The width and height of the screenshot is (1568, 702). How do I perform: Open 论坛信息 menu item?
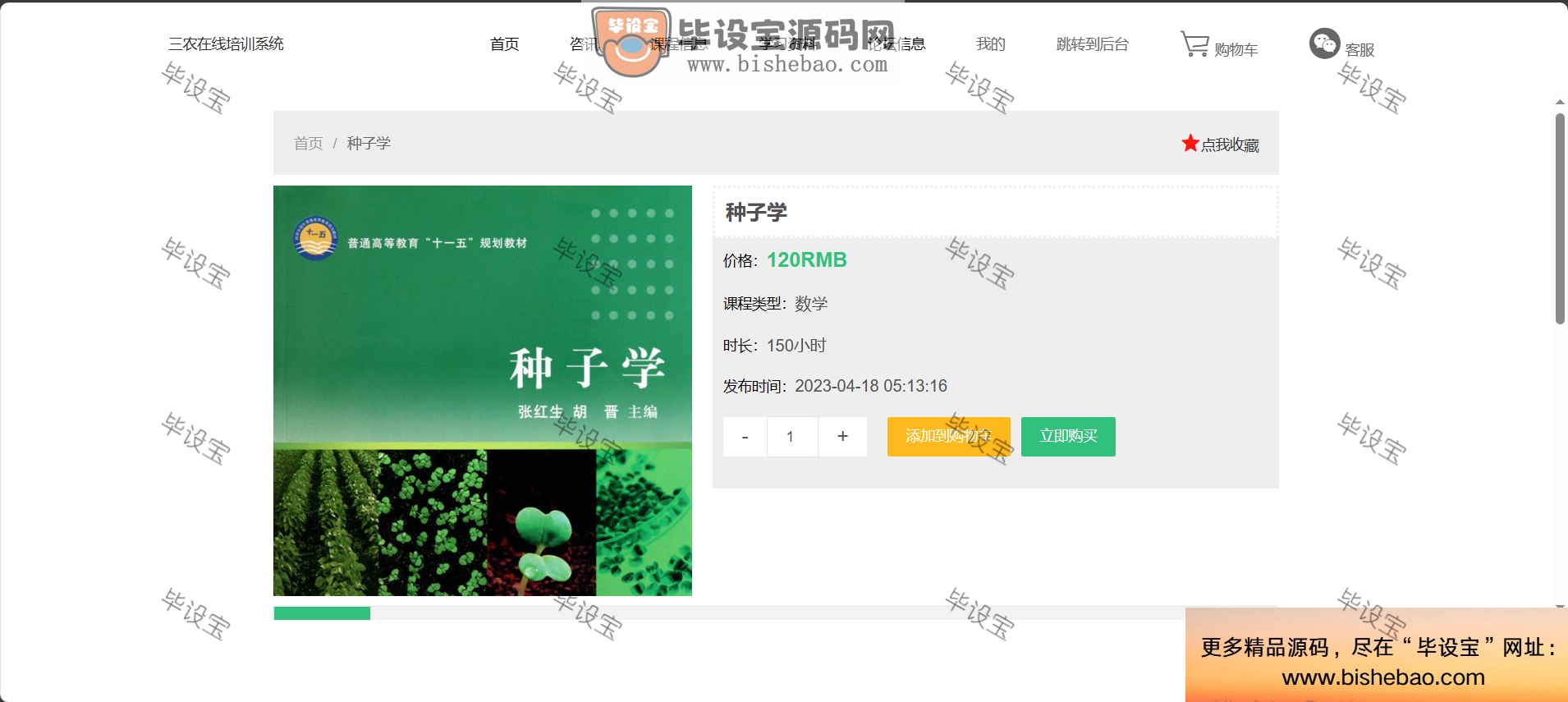(x=896, y=44)
